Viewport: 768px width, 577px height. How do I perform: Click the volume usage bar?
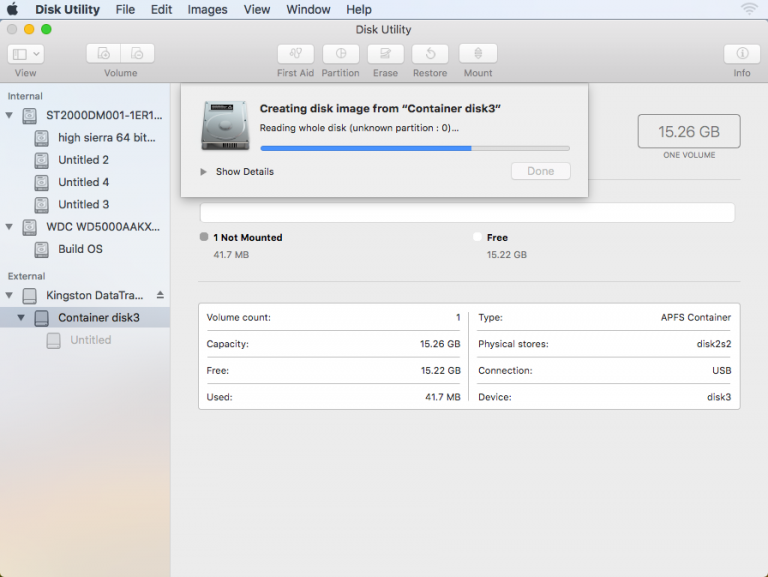(467, 213)
